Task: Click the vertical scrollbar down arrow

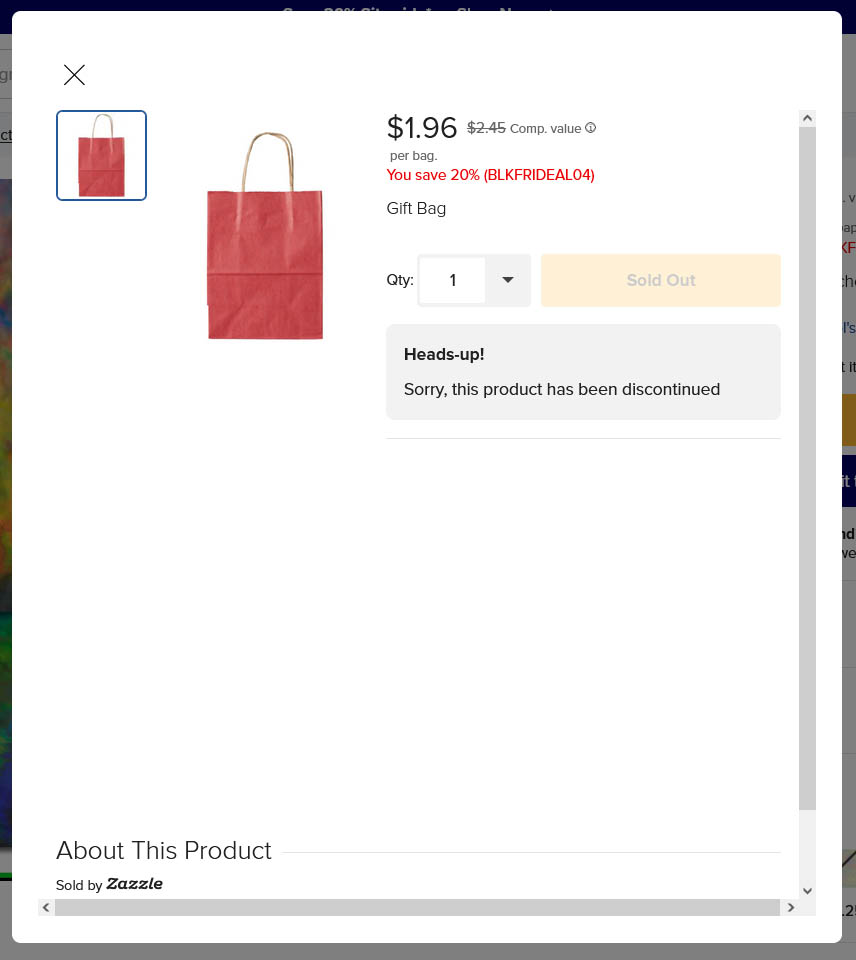Action: tap(807, 891)
